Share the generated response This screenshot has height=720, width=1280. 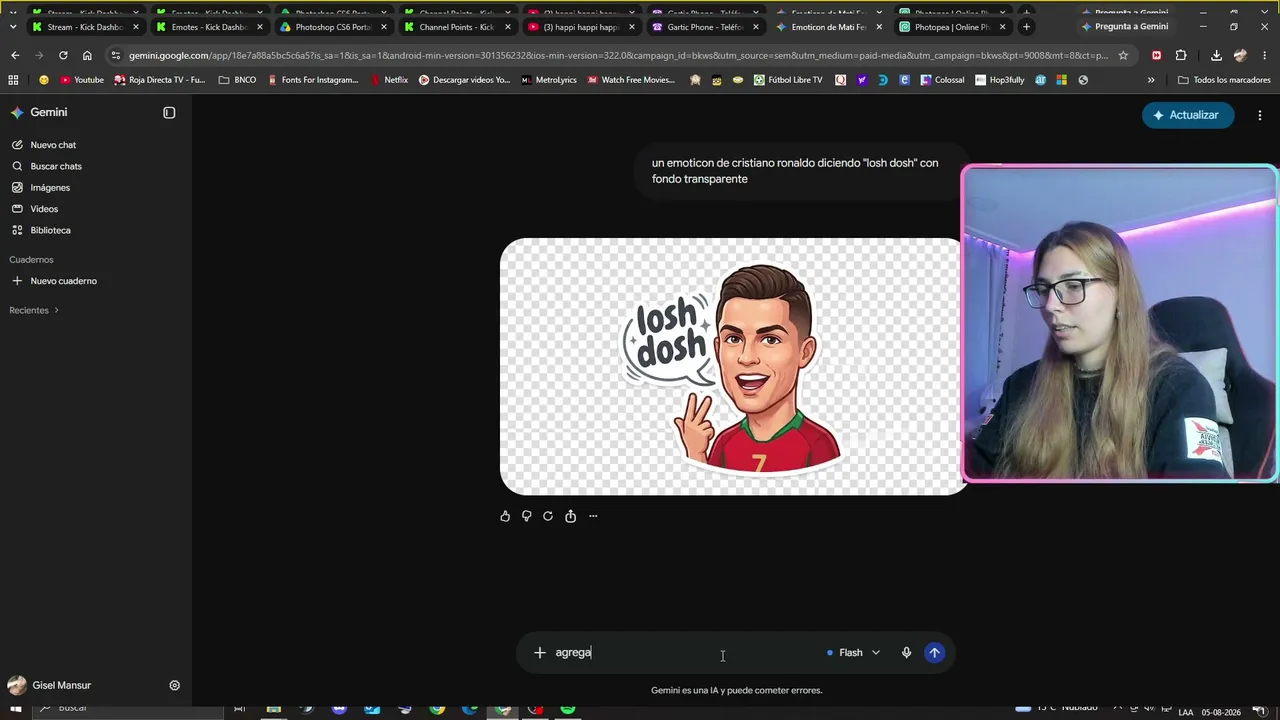click(x=570, y=516)
